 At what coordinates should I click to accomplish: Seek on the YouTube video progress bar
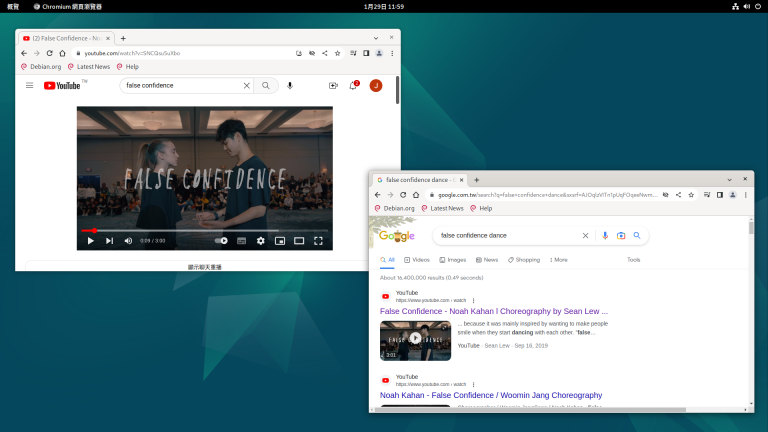point(205,230)
